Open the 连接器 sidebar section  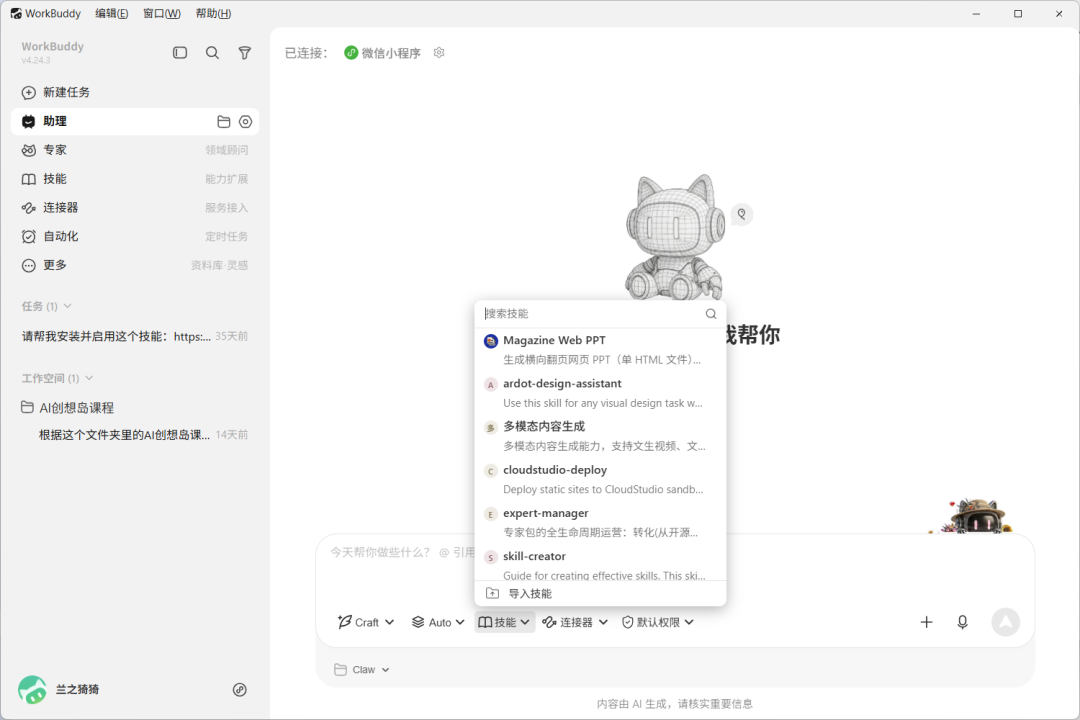pyautogui.click(x=135, y=207)
